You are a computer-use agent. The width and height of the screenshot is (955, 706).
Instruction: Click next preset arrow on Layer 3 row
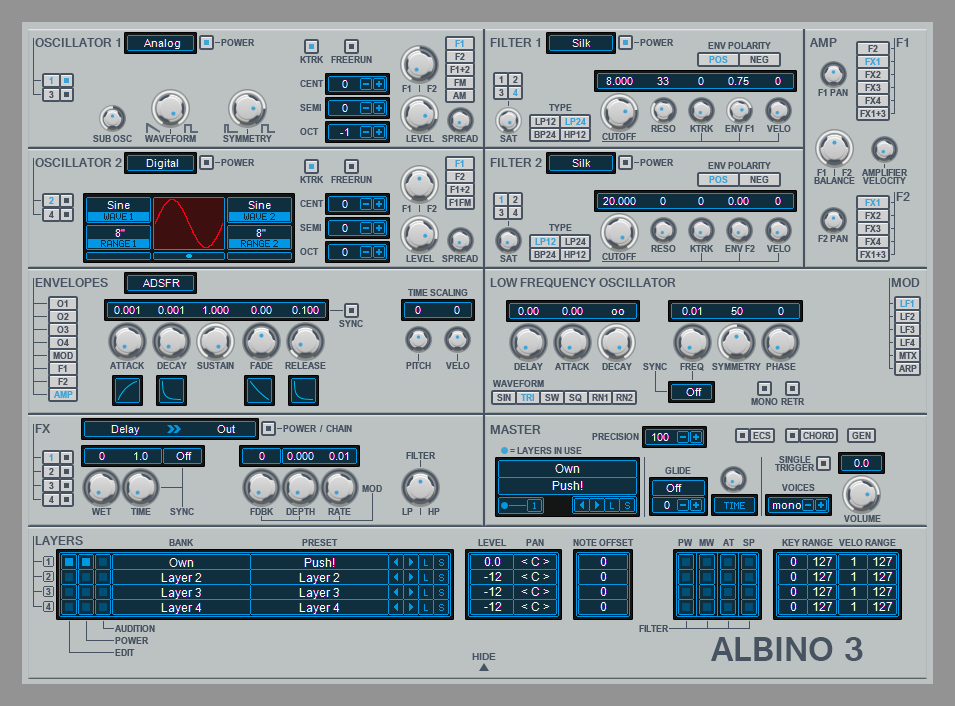(411, 592)
